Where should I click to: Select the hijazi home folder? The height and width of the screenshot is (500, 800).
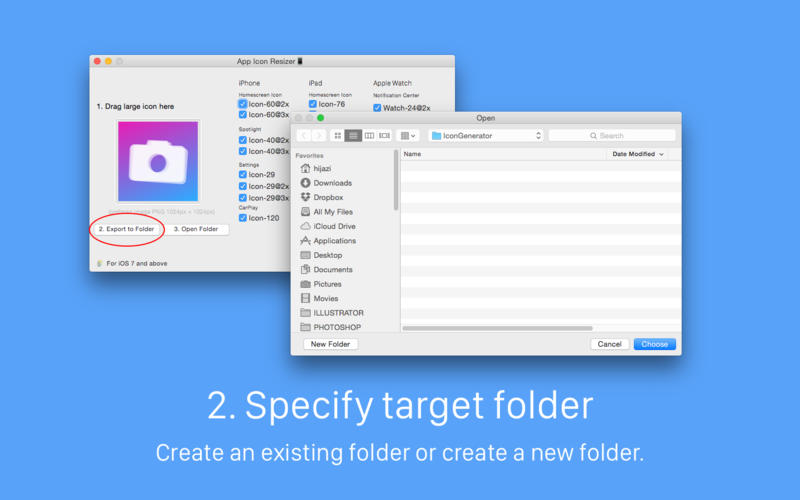[x=324, y=169]
